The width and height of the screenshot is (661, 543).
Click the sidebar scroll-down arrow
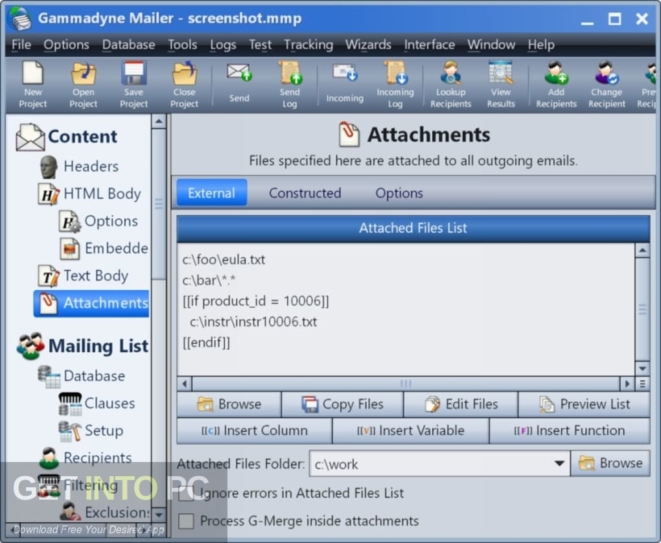coord(159,514)
